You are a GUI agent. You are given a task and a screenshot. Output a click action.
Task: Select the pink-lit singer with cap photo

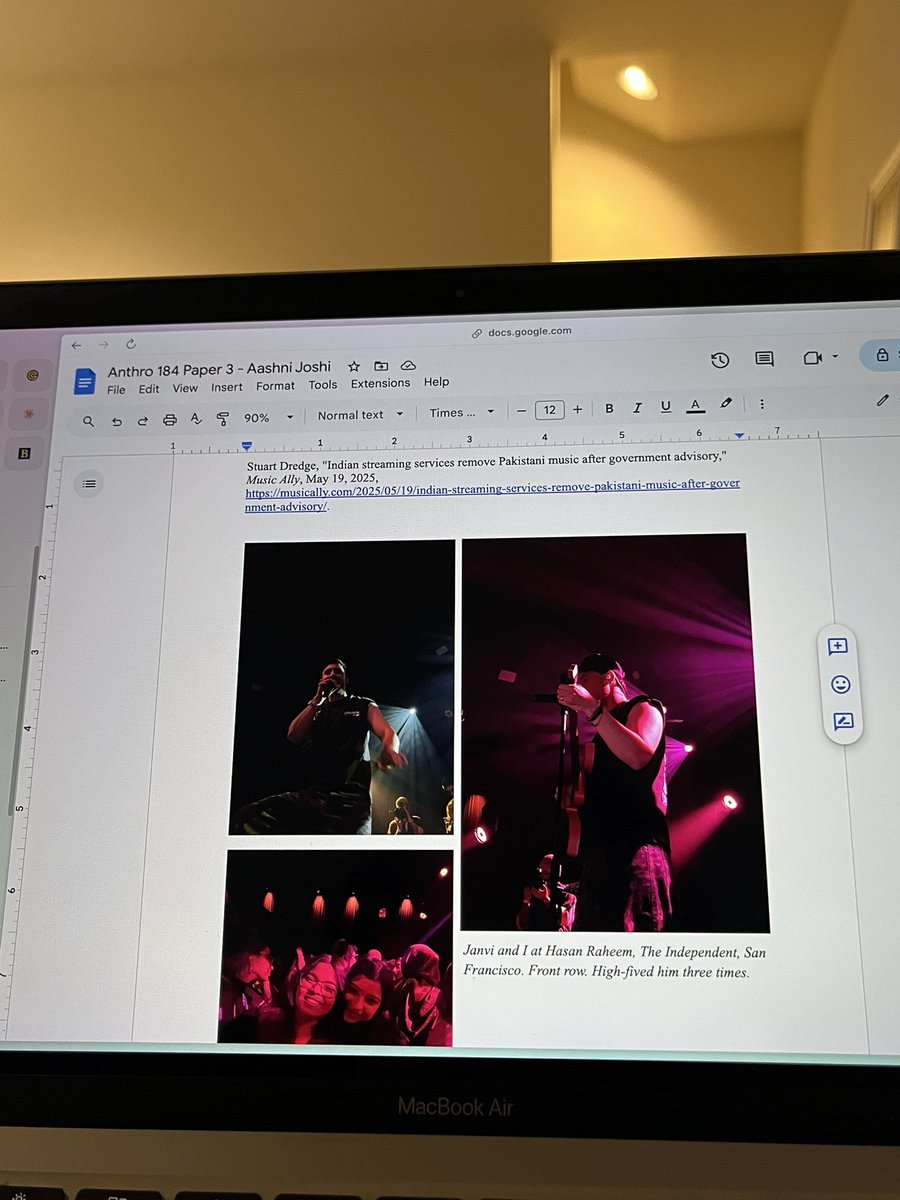pos(615,733)
